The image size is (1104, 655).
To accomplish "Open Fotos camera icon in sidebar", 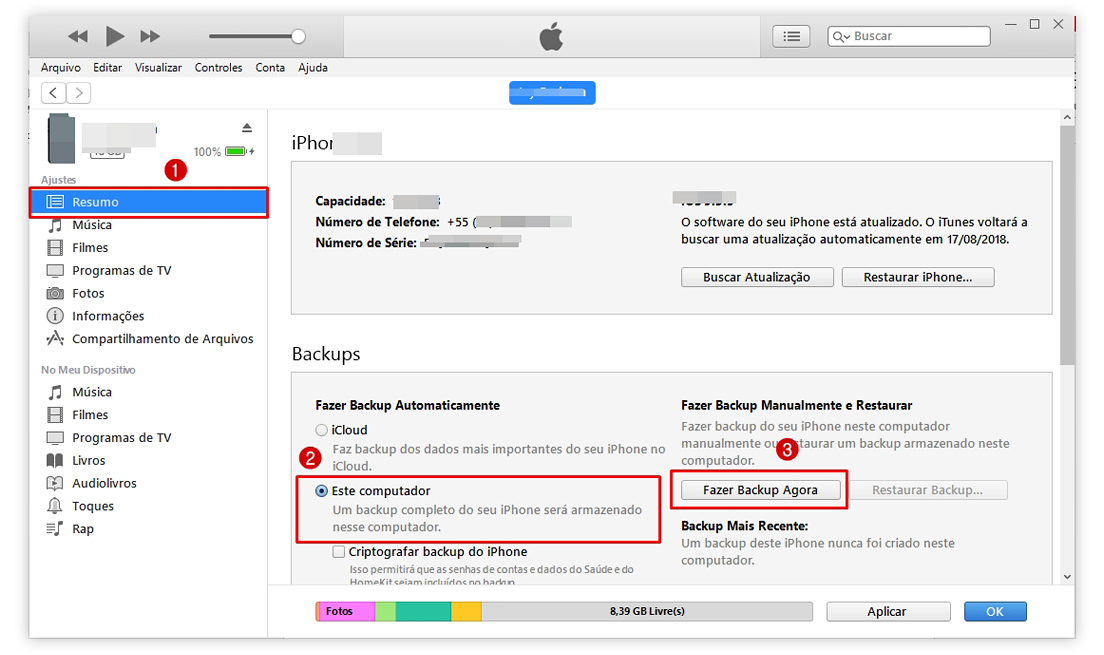I will tap(55, 293).
